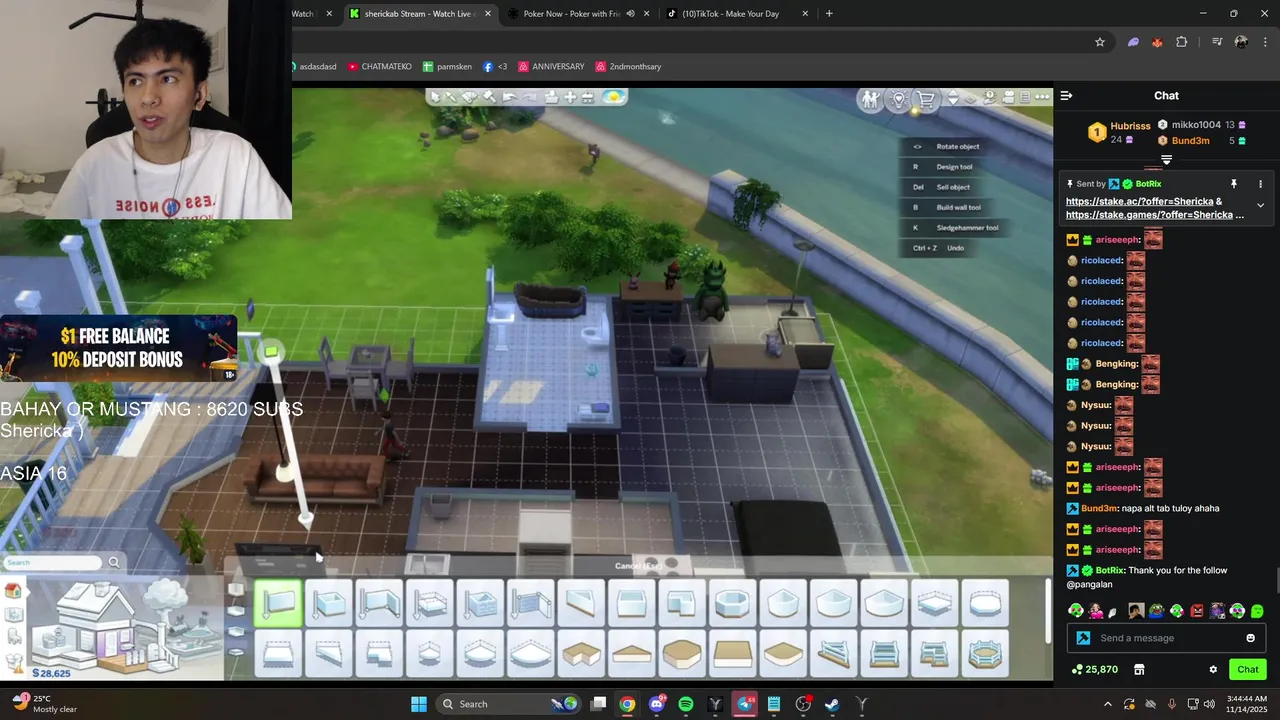1280x720 pixels.
Task: Click the Send a message field
Action: pos(1166,638)
